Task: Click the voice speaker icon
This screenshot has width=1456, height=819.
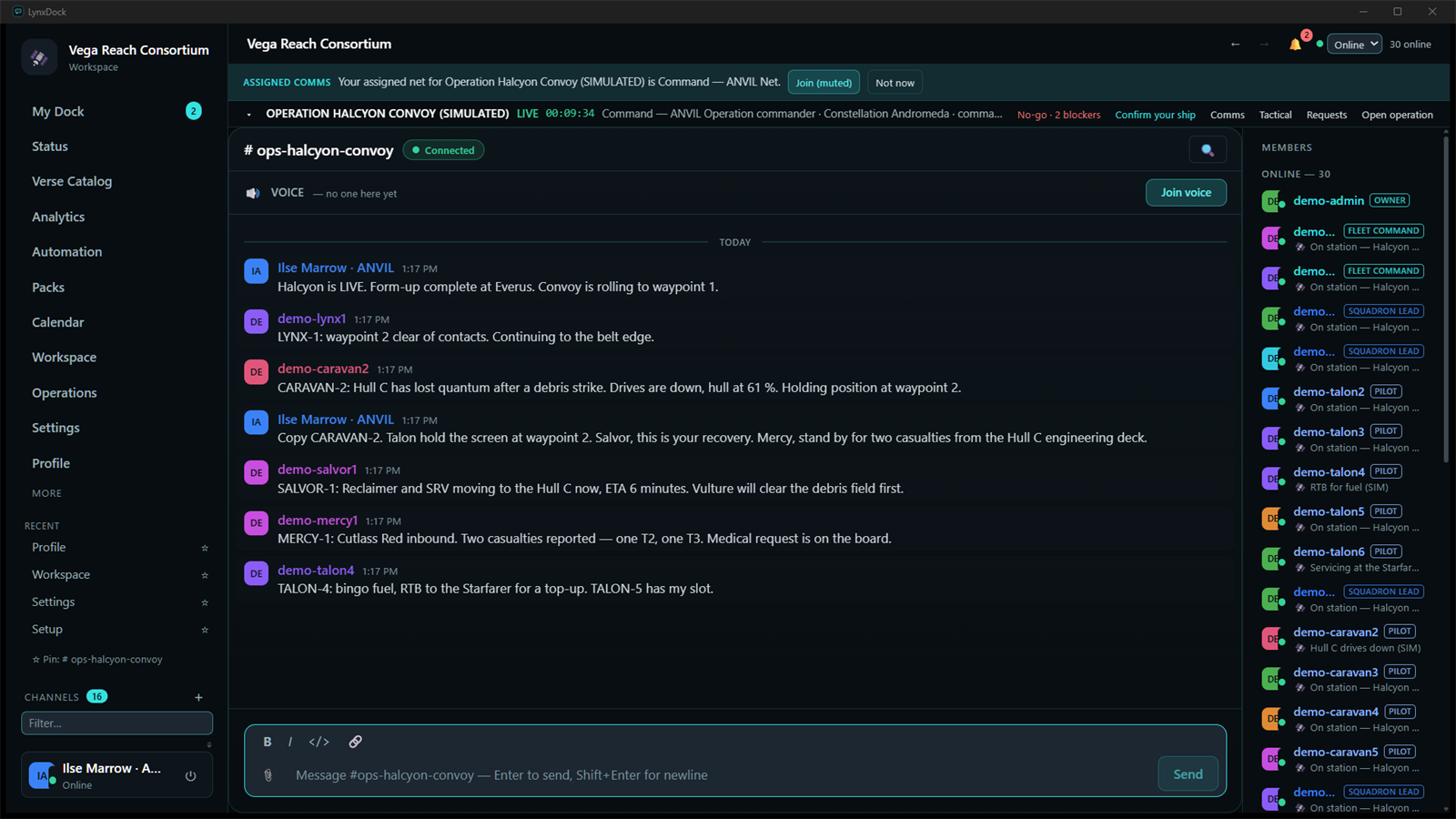Action: (x=253, y=193)
